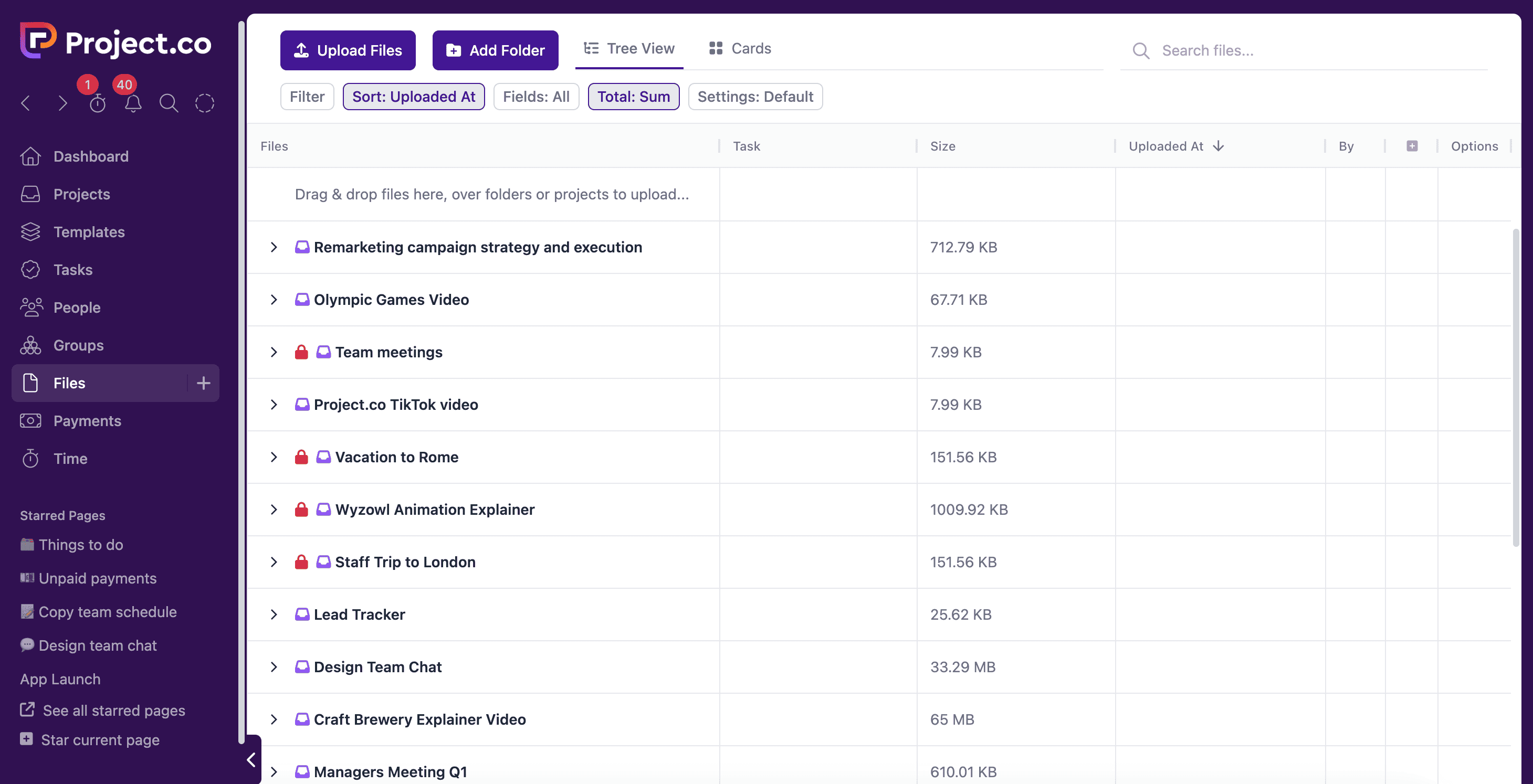Viewport: 1533px width, 784px height.
Task: Collapse sidebar with the chevron handle
Action: (x=251, y=760)
